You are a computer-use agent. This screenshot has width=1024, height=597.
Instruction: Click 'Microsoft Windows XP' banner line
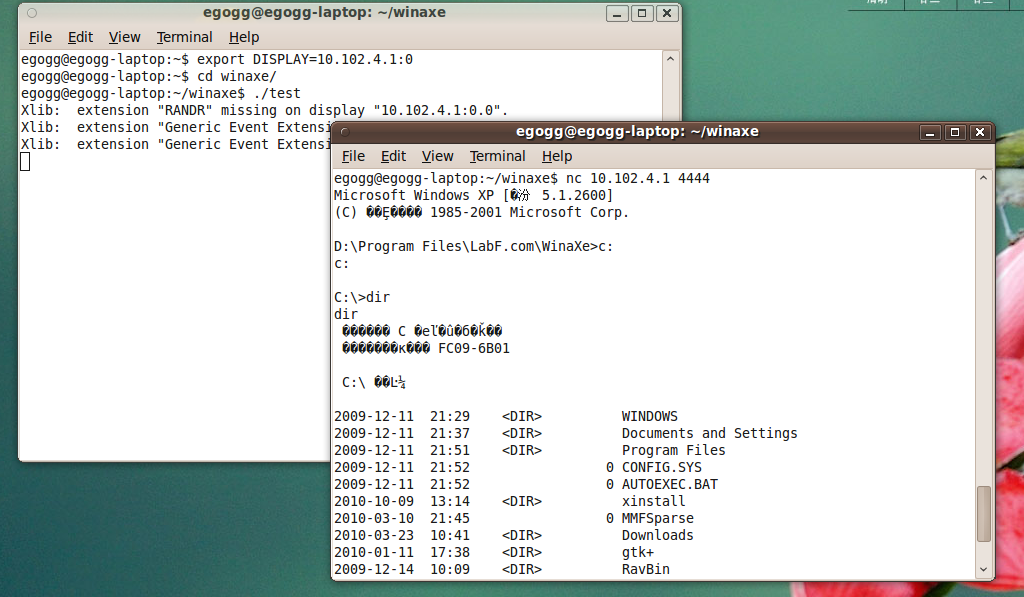pos(473,195)
